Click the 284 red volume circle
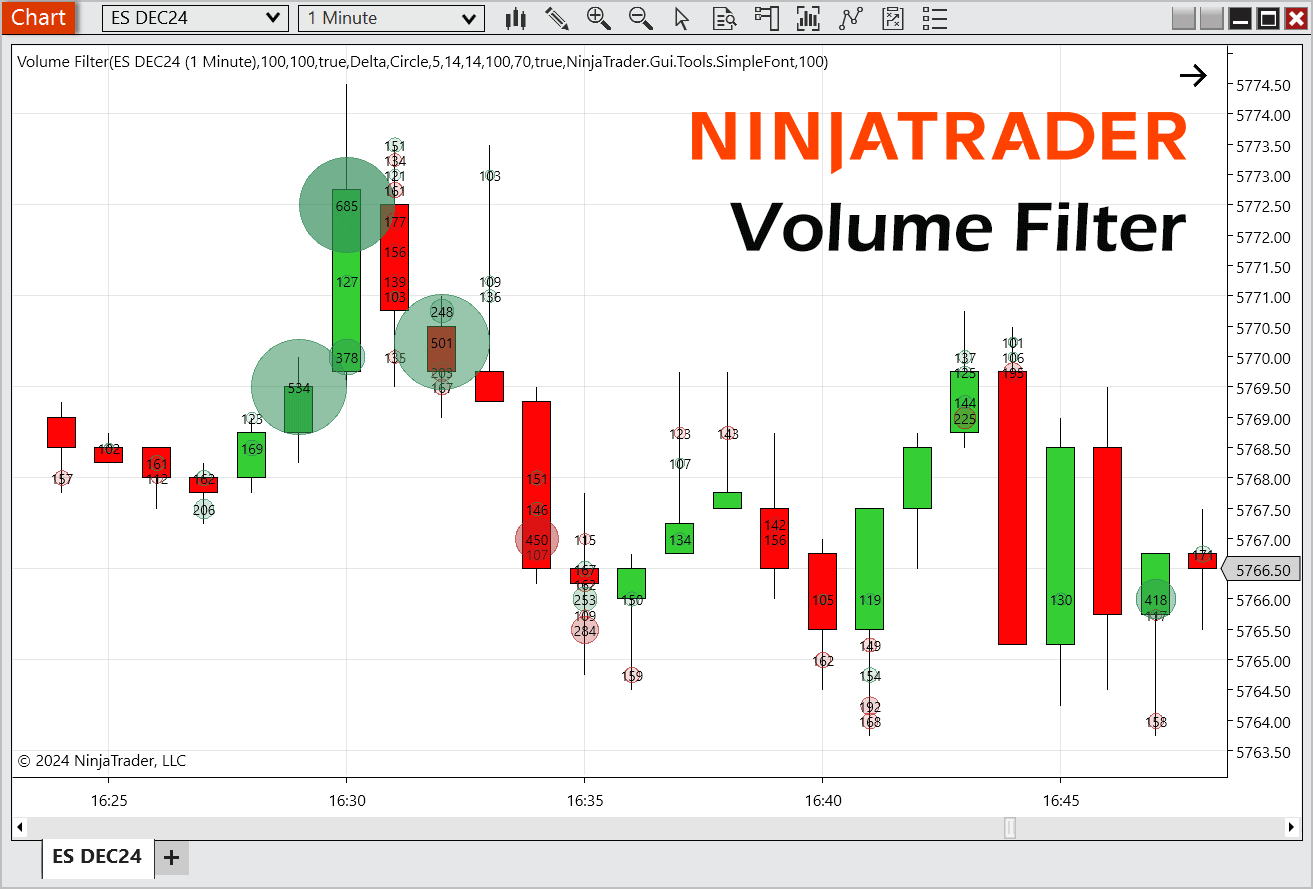Screen dimensions: 1313x889 [x=585, y=630]
